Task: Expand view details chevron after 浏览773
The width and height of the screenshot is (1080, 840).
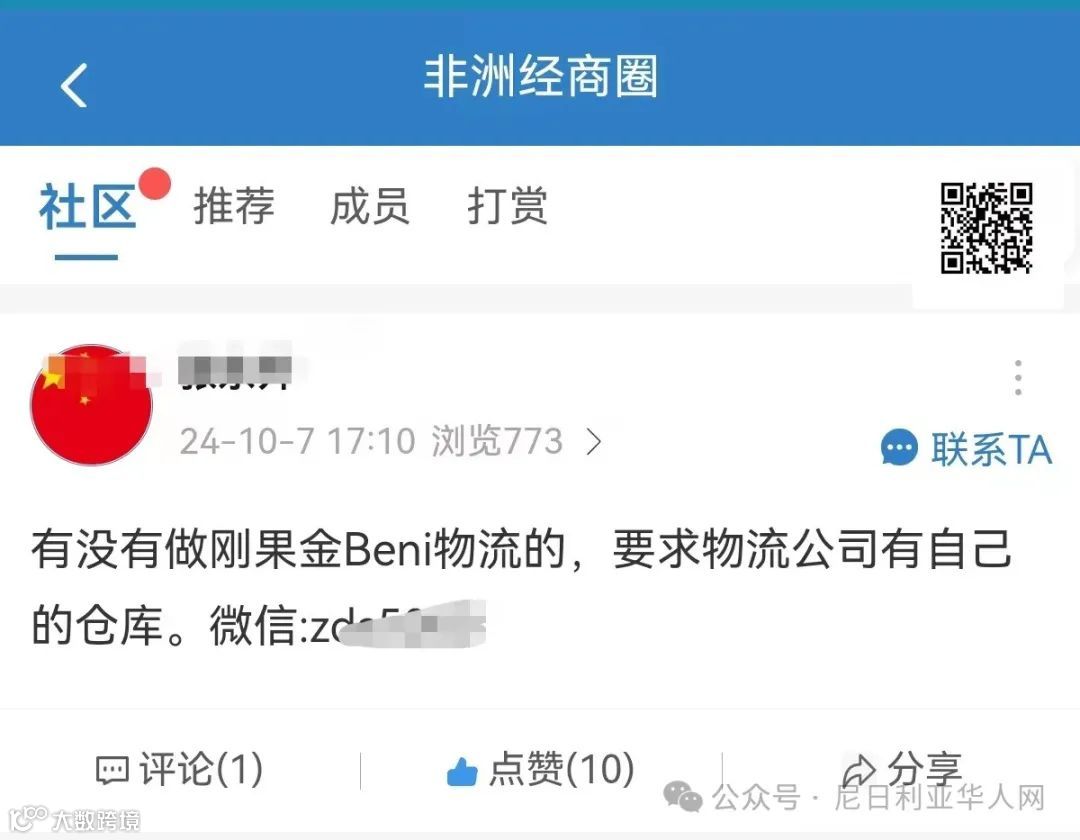Action: [594, 441]
